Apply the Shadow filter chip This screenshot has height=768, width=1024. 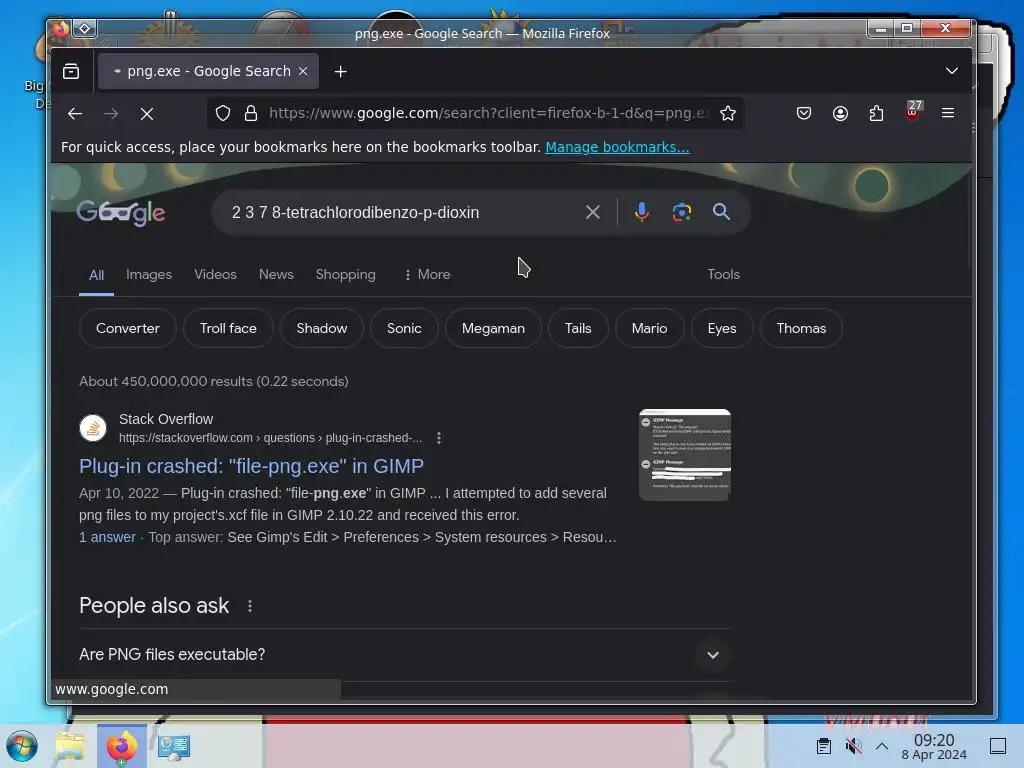pyautogui.click(x=321, y=328)
